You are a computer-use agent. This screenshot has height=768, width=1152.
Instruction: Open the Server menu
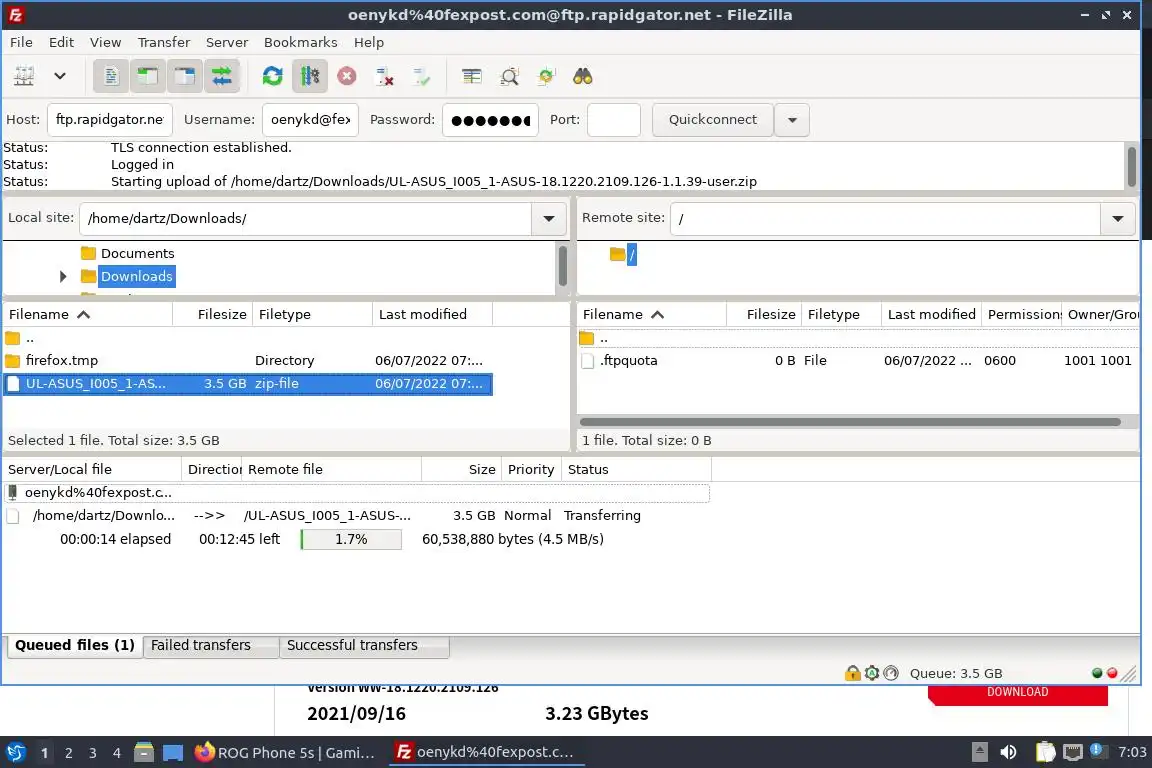226,42
